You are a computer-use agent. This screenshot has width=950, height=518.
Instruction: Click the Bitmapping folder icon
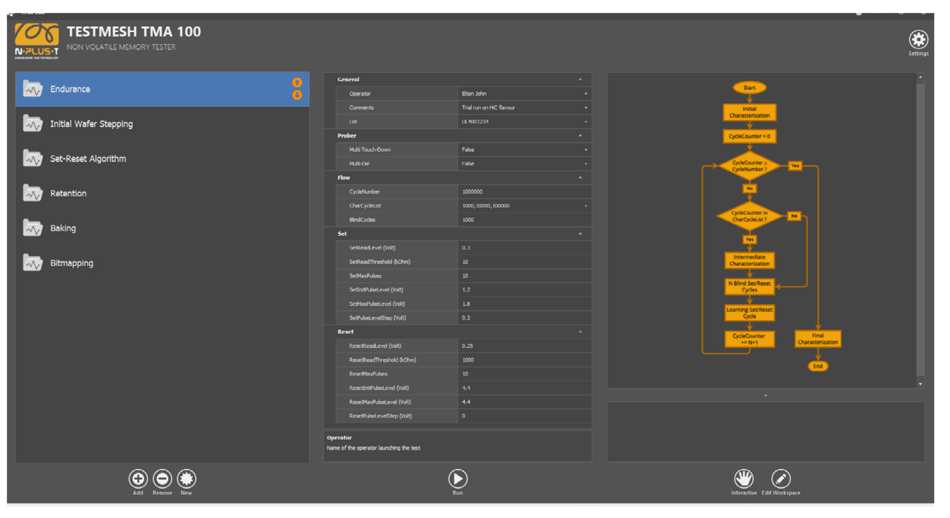32,263
